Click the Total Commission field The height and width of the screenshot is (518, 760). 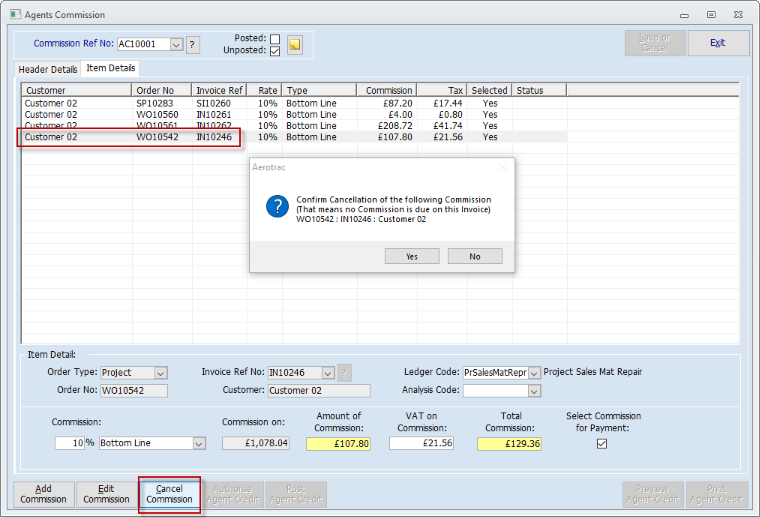pyautogui.click(x=509, y=443)
